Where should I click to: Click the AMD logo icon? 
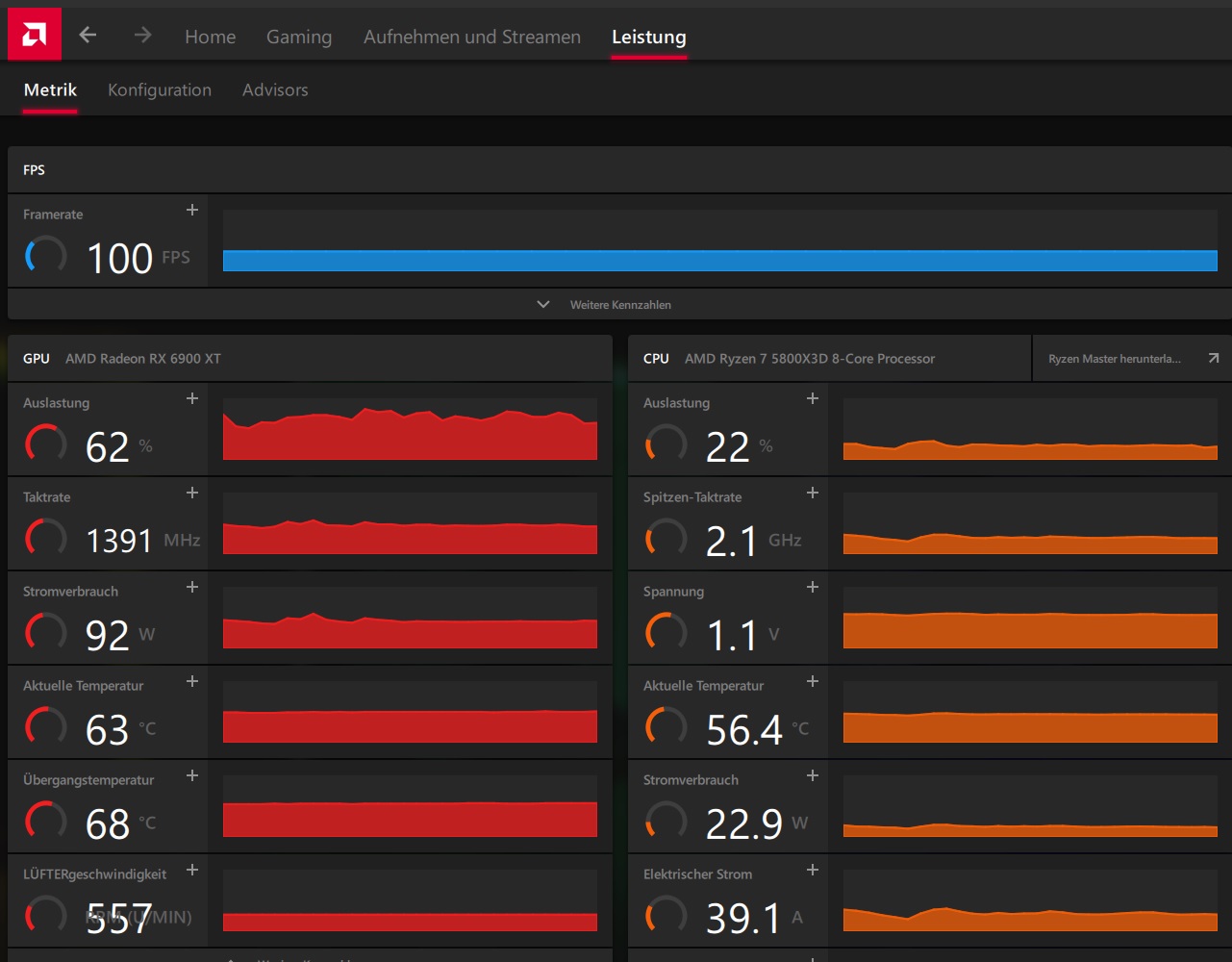point(34,35)
